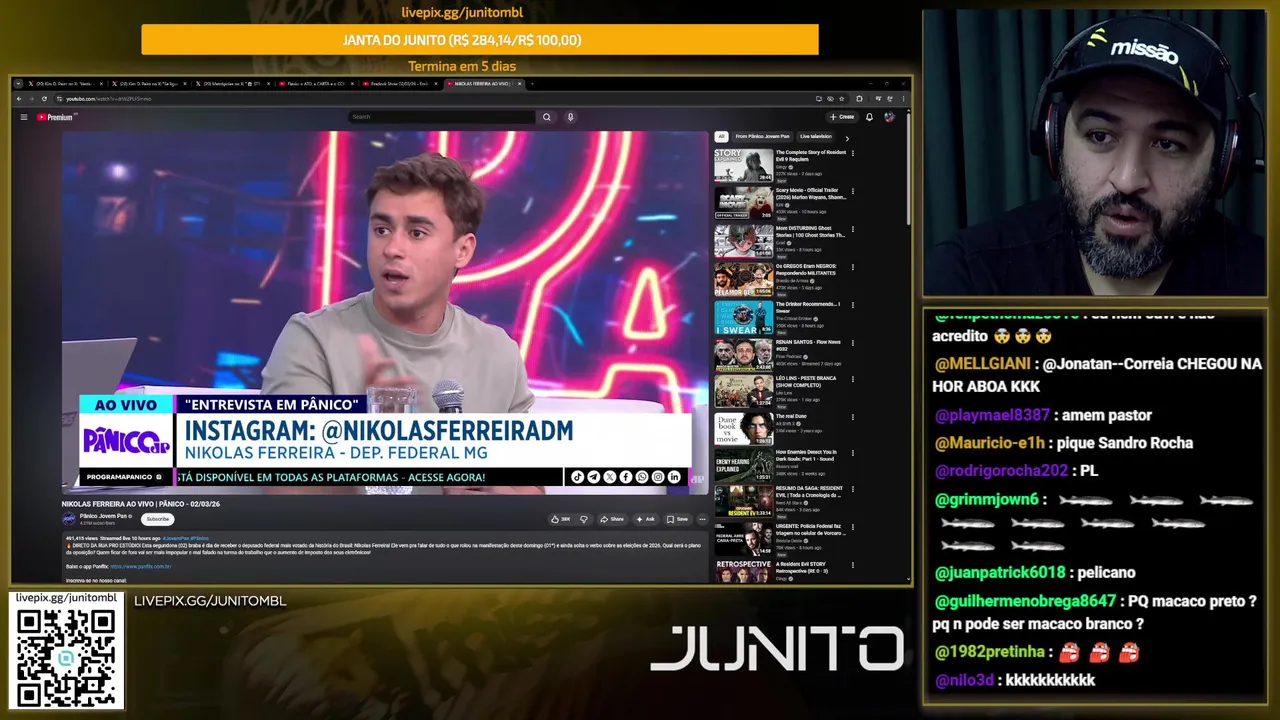Click the Share button below video
Image resolution: width=1280 pixels, height=720 pixels.
612,519
